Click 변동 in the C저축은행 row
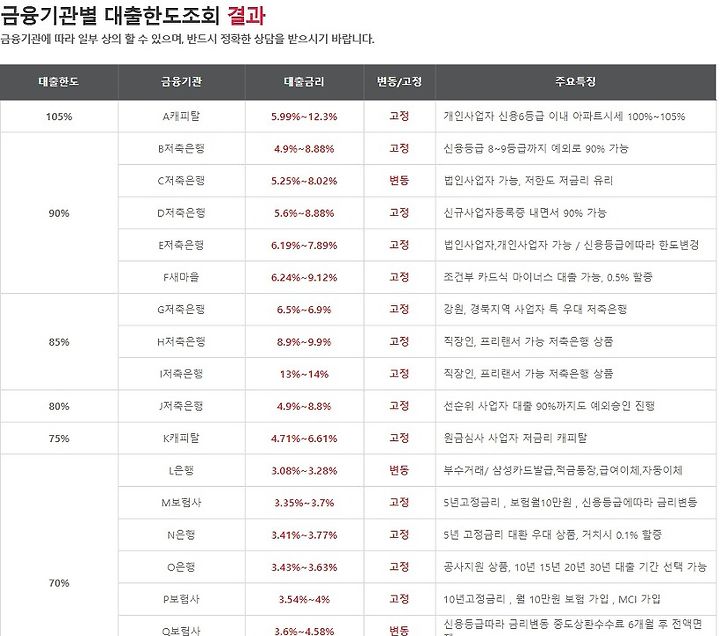 point(399,180)
